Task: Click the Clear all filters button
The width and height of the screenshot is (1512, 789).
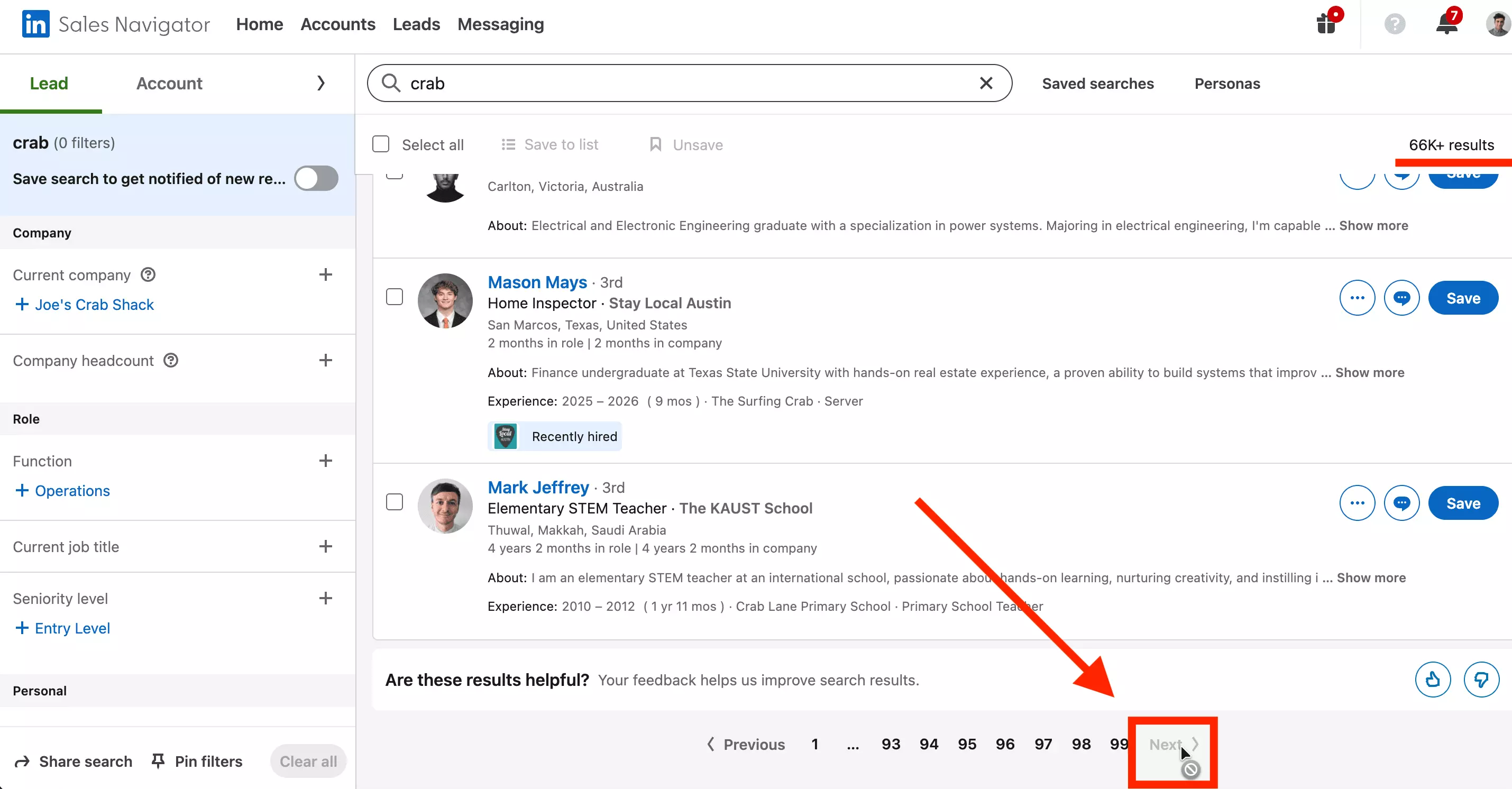Action: pos(308,762)
